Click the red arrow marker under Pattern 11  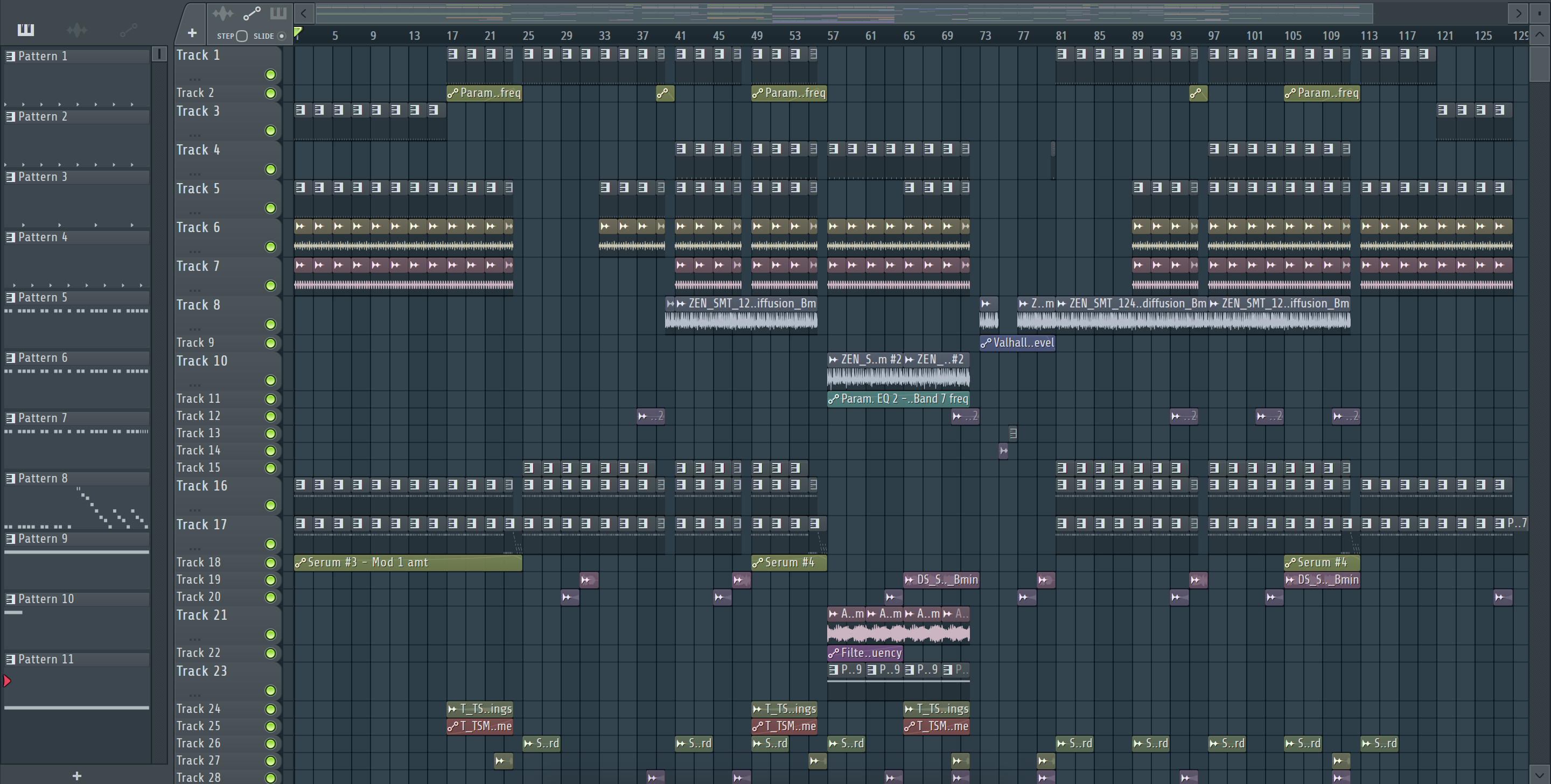7,681
